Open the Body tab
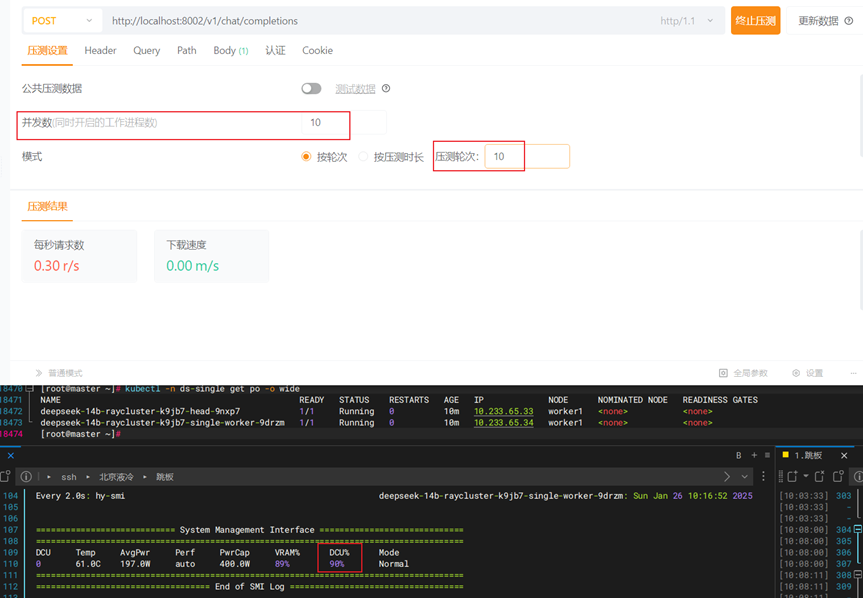Viewport: 863px width, 598px height. 231,51
